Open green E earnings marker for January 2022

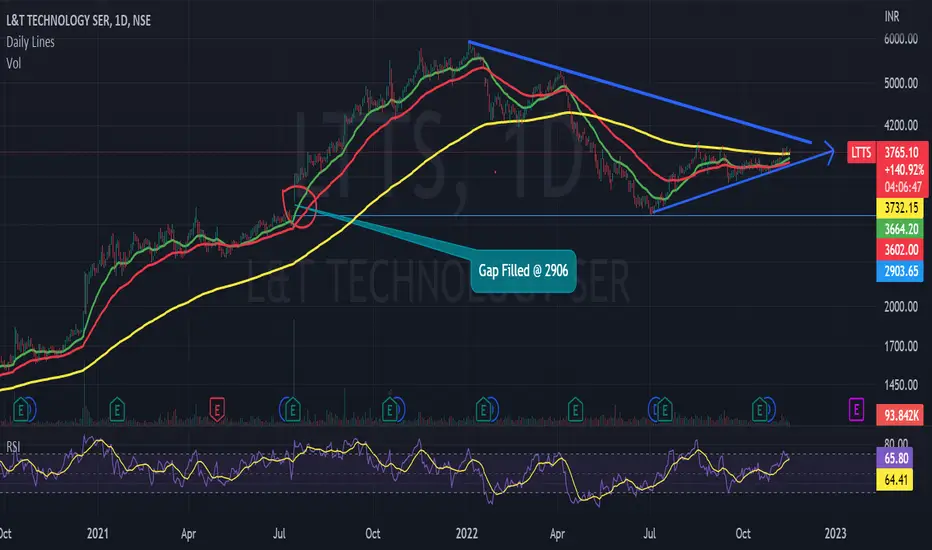[x=484, y=410]
